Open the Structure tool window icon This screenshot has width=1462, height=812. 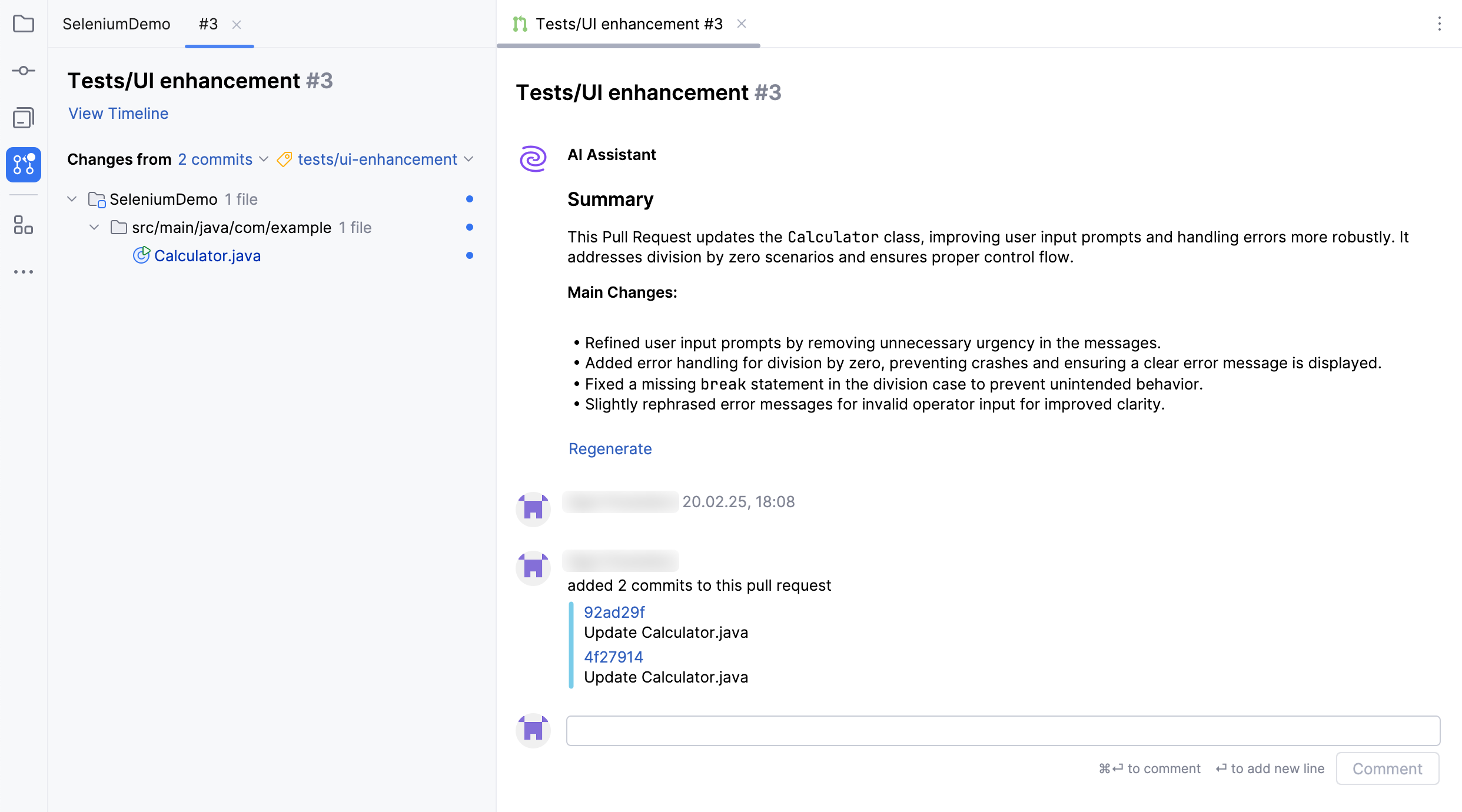(x=24, y=225)
